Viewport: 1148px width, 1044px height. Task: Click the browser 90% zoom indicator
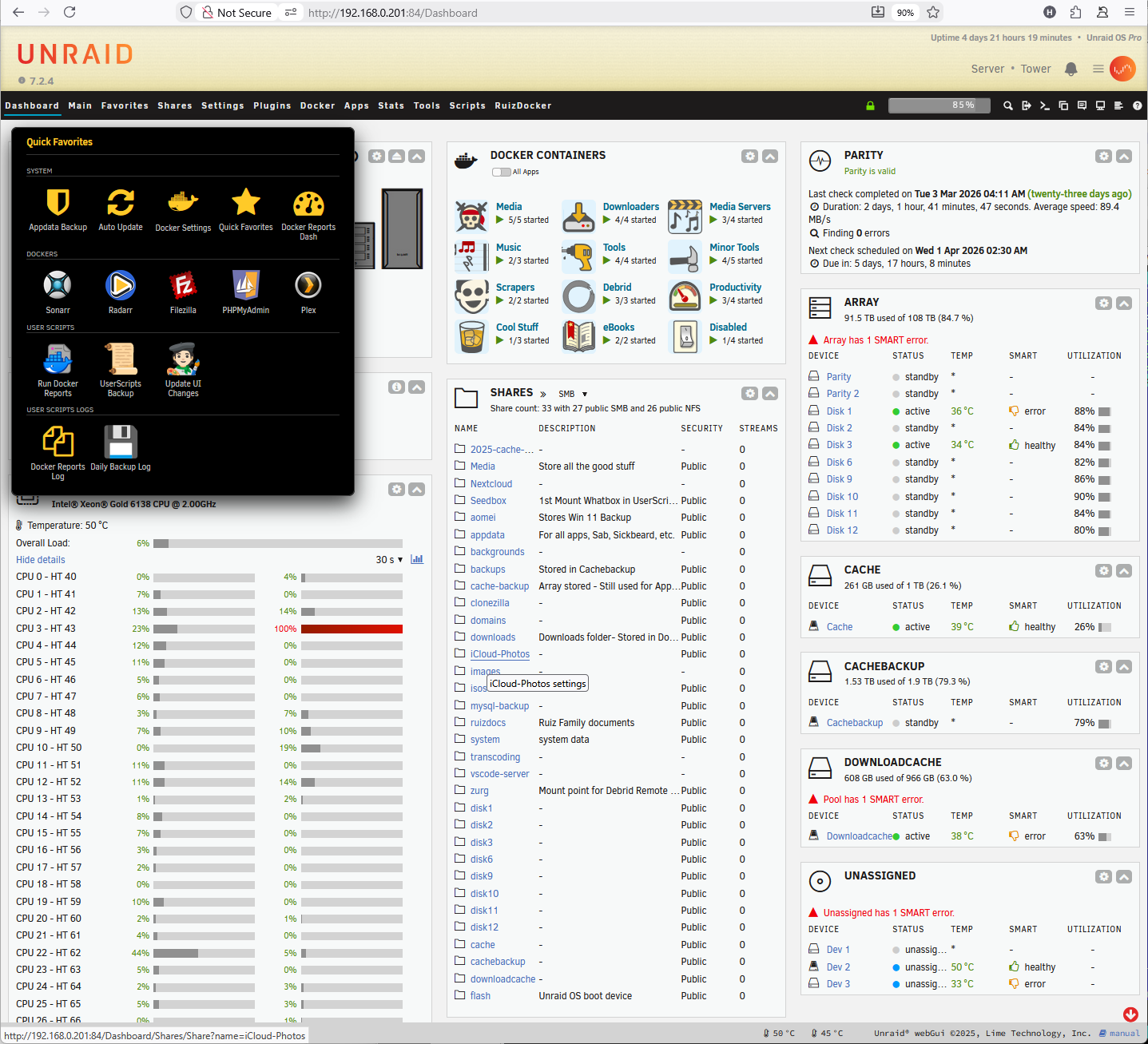point(905,13)
